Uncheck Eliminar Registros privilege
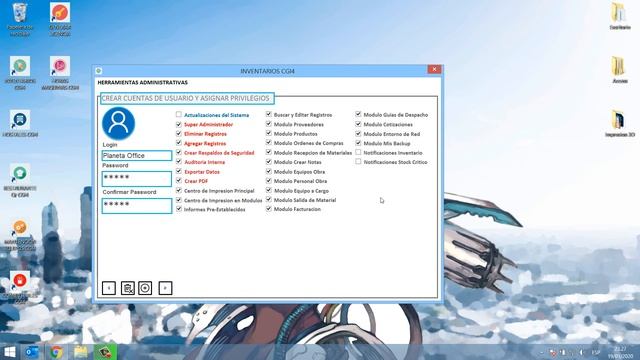Image resolution: width=640 pixels, height=360 pixels. click(x=179, y=133)
